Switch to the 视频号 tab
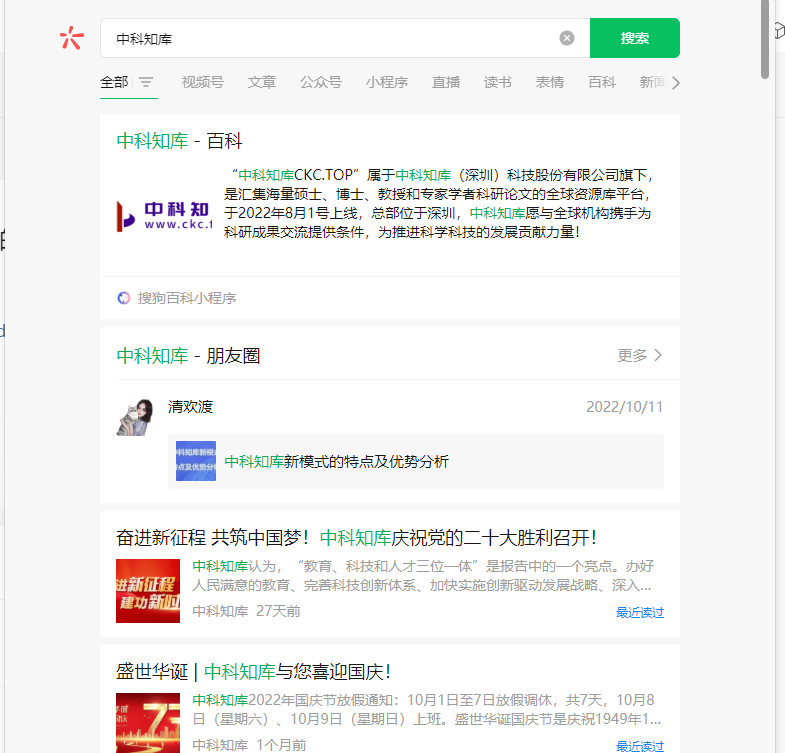785x753 pixels. point(203,82)
